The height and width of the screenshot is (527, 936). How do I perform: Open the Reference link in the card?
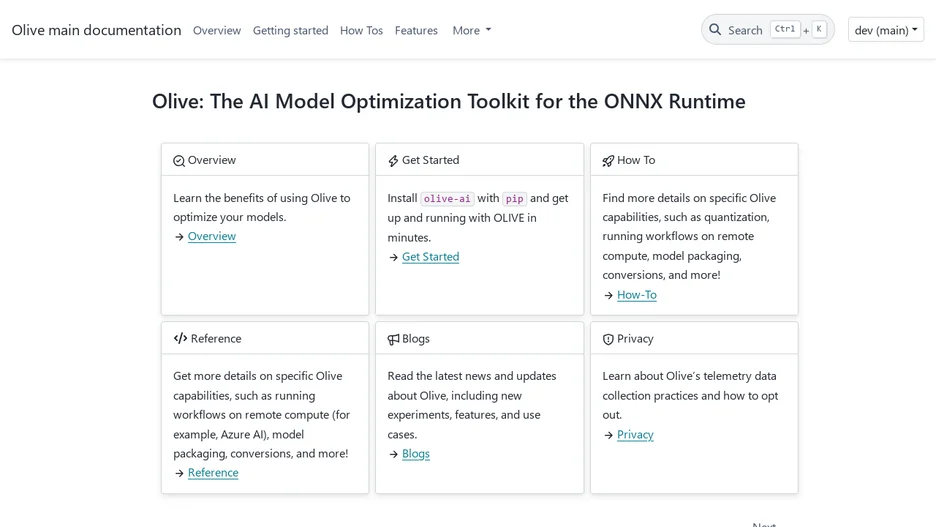click(213, 473)
